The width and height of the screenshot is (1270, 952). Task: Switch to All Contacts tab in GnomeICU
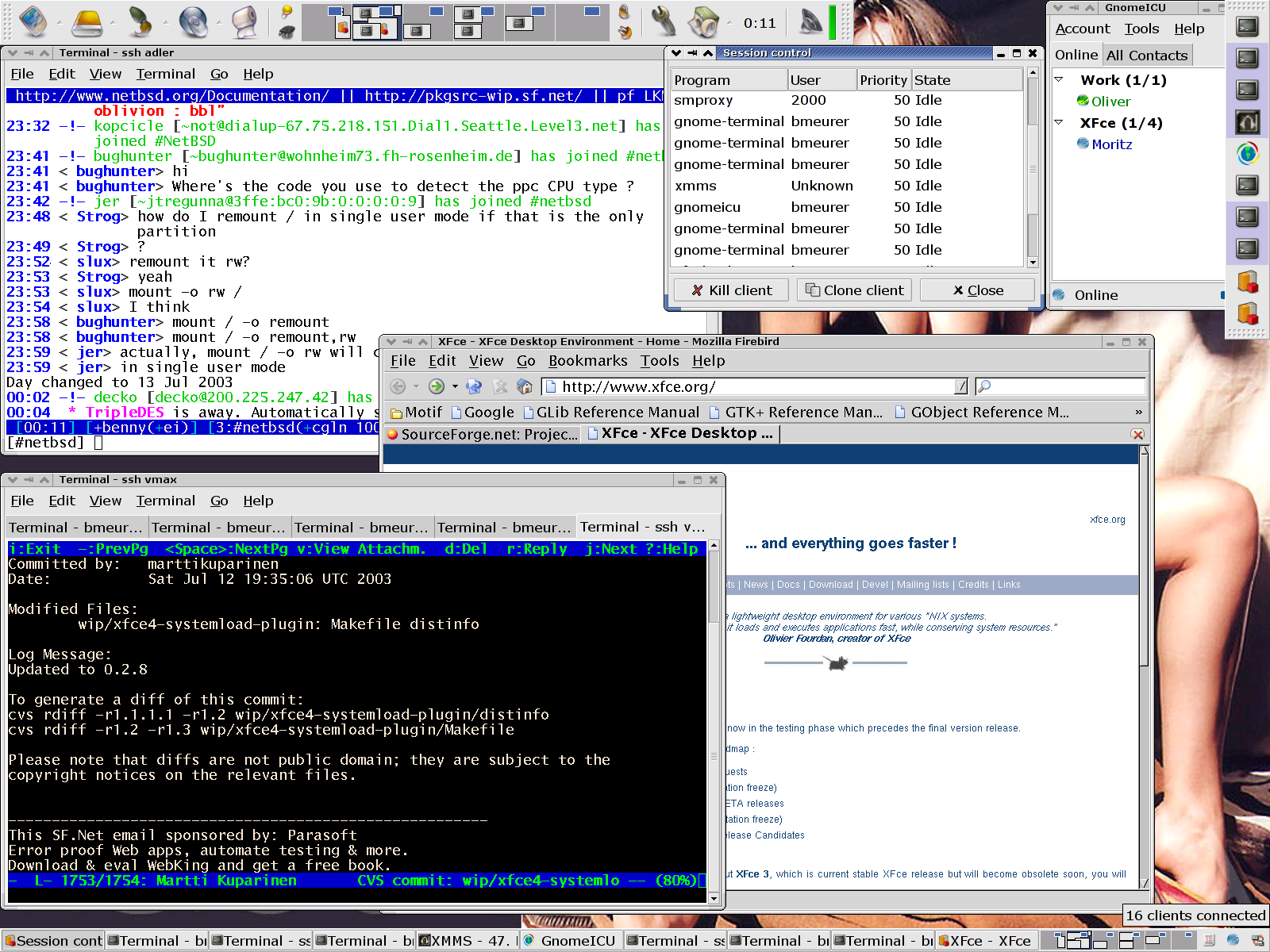pyautogui.click(x=1147, y=56)
